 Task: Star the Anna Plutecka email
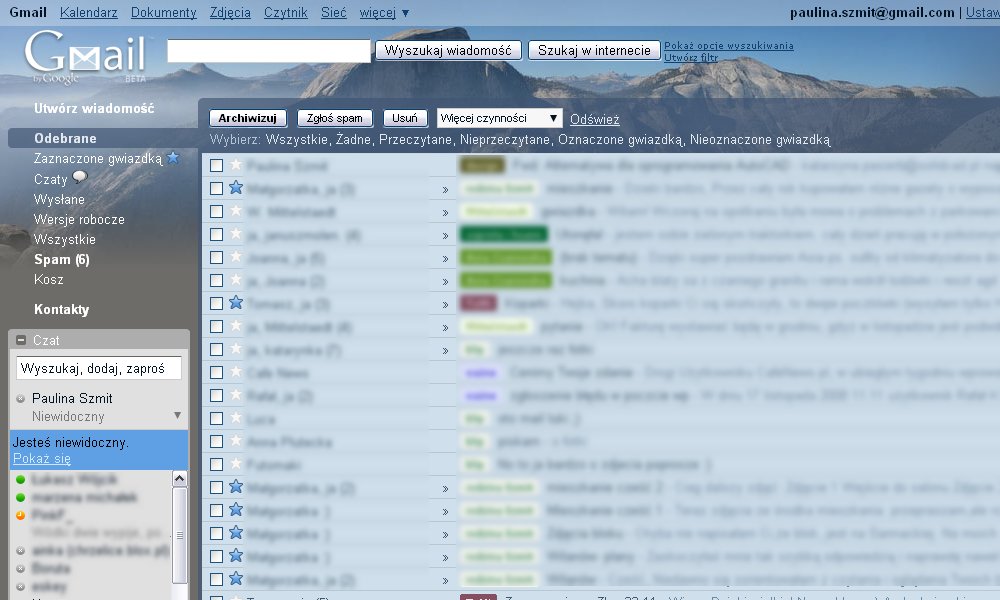point(236,441)
